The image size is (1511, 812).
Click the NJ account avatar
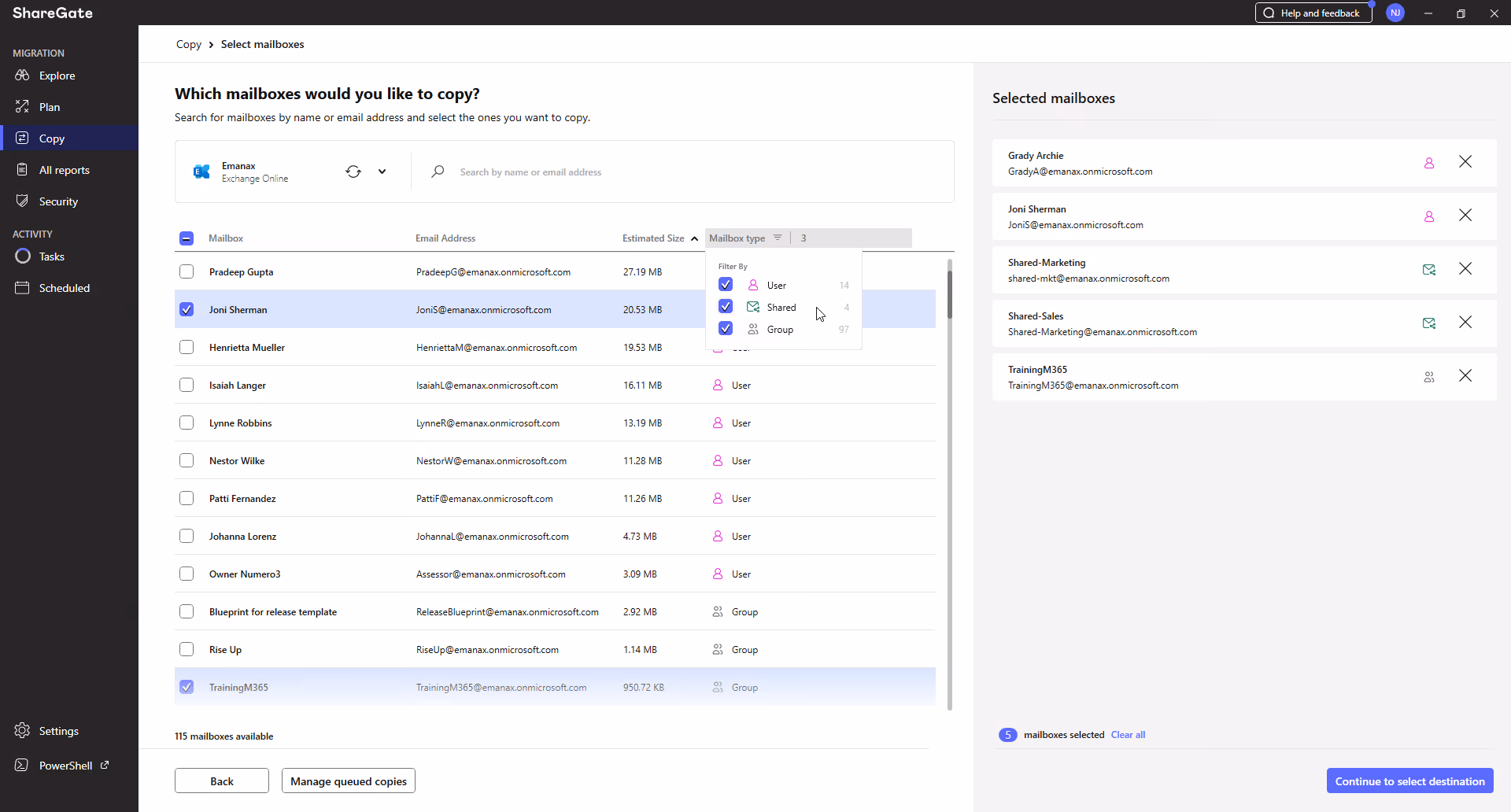[1395, 13]
